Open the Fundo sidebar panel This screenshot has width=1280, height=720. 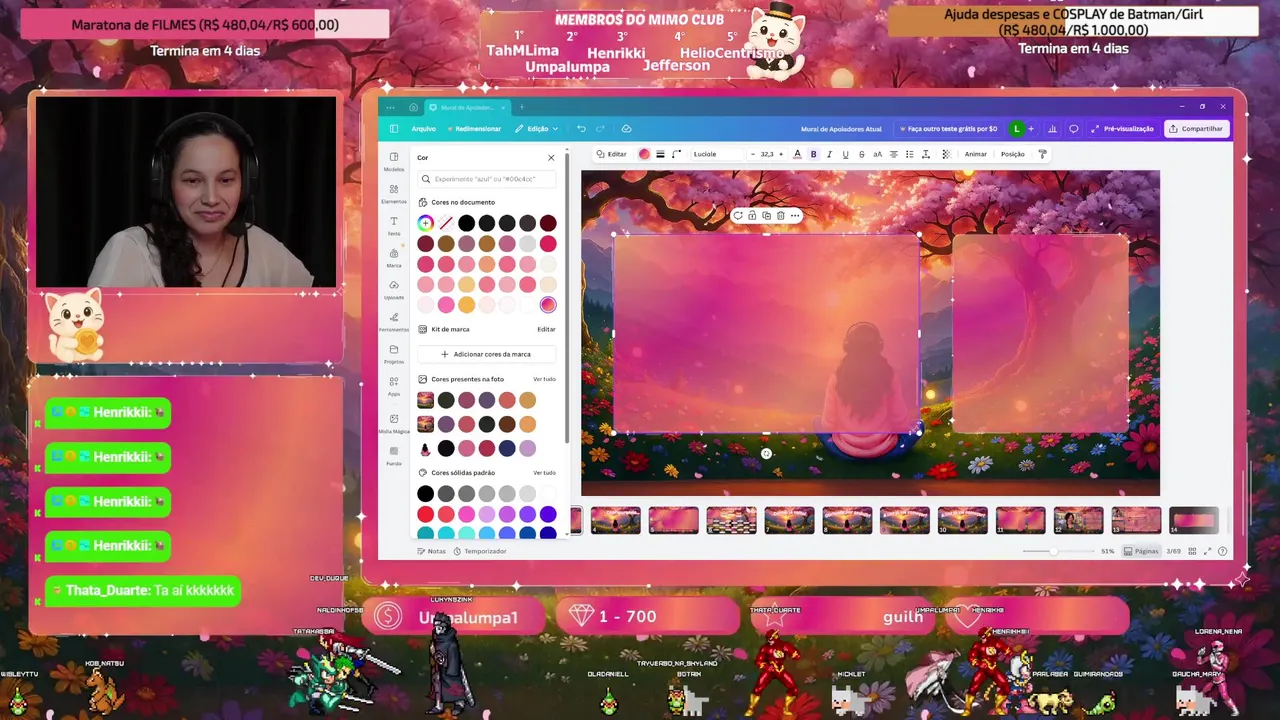coord(394,455)
